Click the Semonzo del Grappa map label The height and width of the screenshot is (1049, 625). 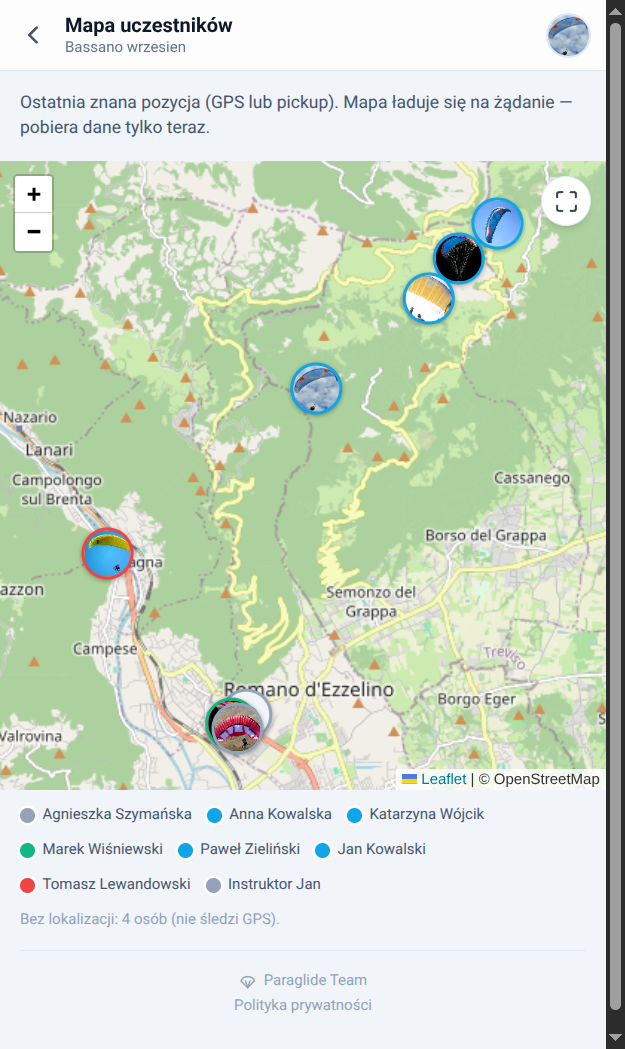[x=371, y=601]
